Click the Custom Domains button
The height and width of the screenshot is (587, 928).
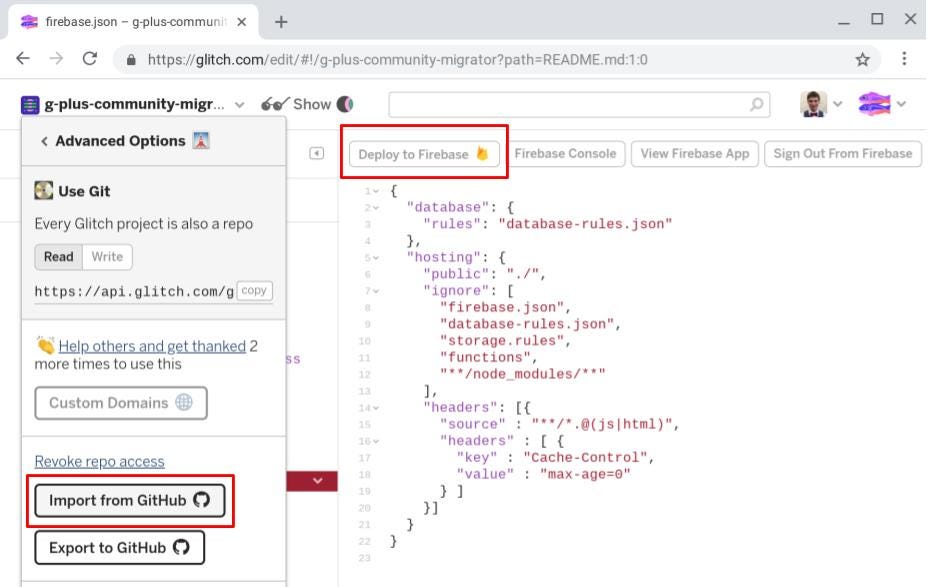pos(121,403)
